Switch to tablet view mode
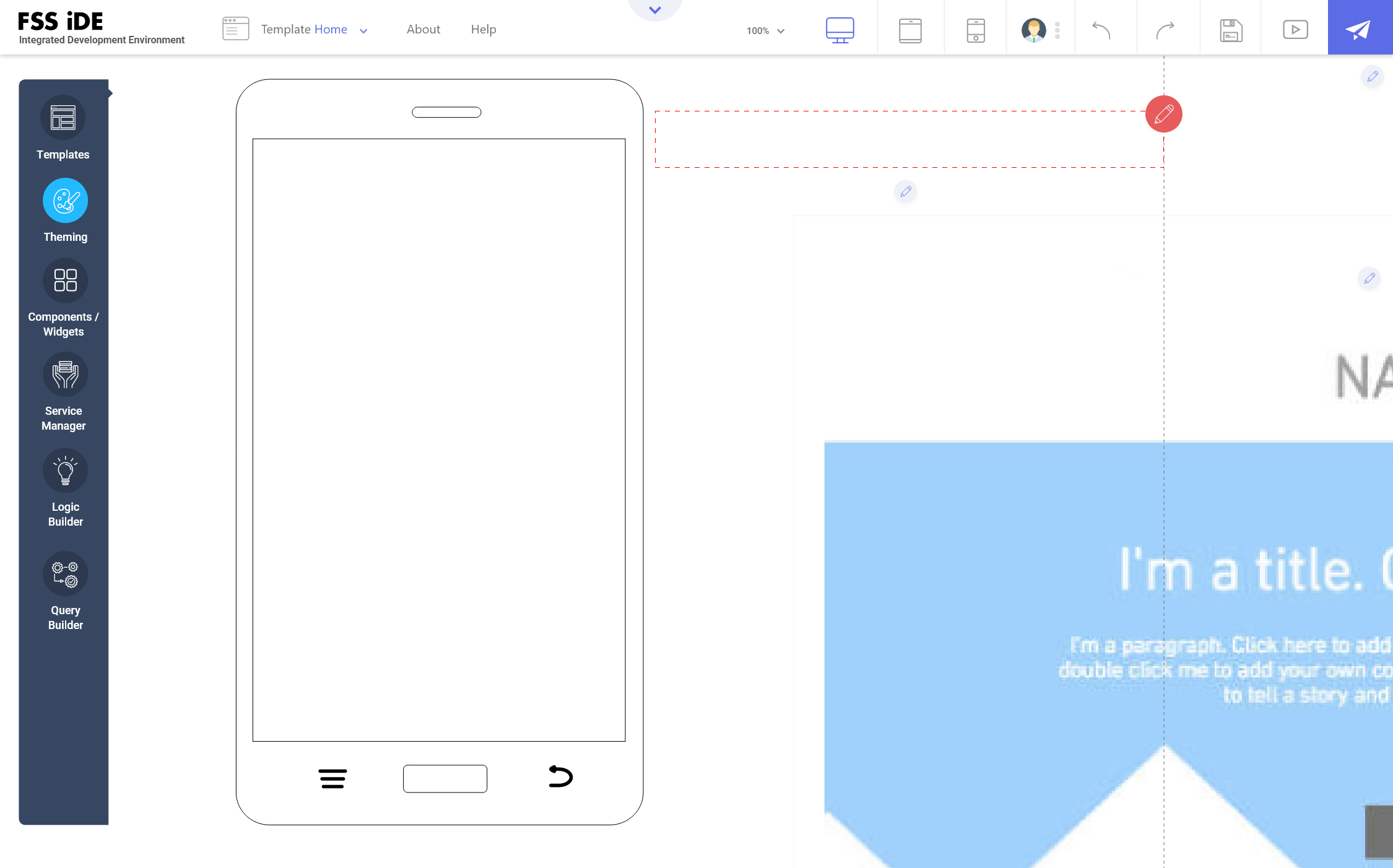 910,30
